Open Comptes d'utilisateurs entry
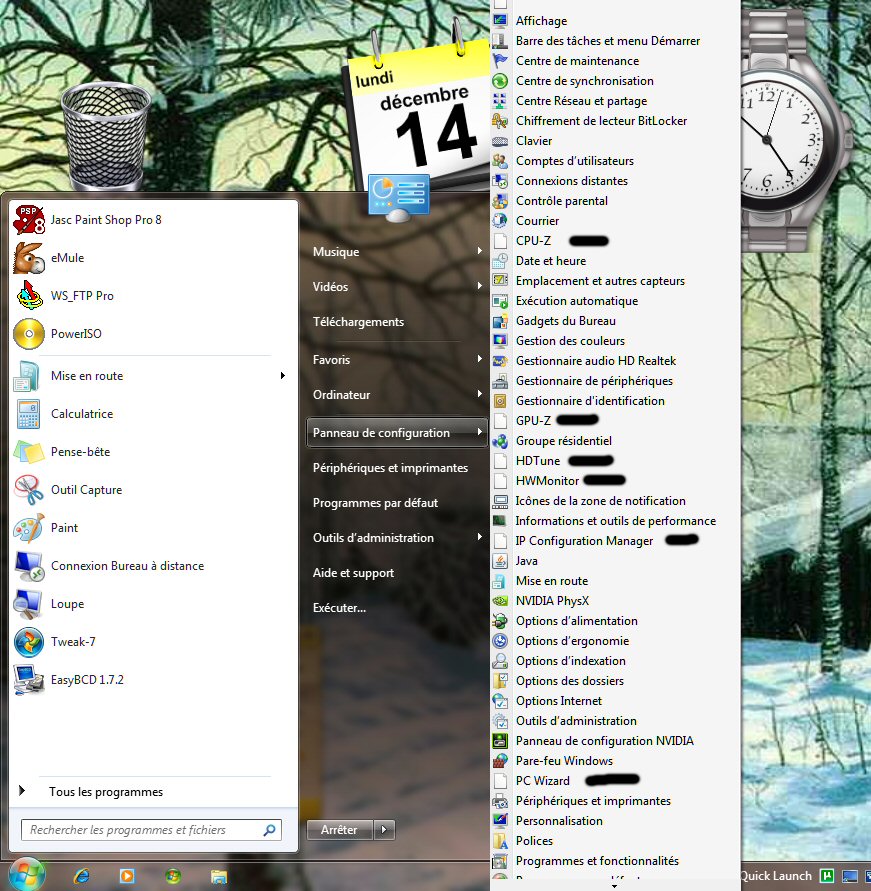The image size is (871, 891). pyautogui.click(x=574, y=161)
